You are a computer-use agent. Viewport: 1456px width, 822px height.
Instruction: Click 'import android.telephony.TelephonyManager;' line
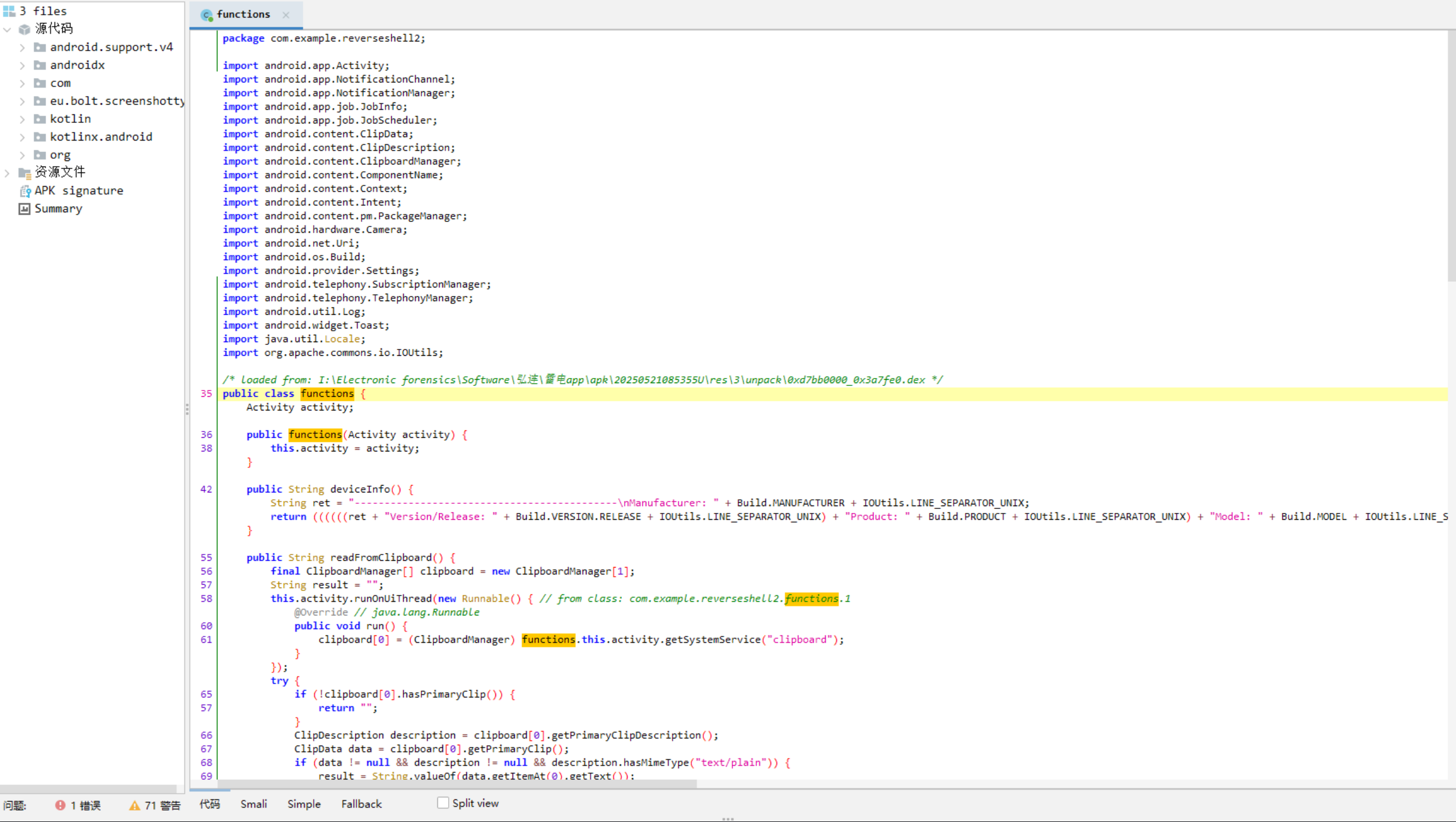coord(347,298)
